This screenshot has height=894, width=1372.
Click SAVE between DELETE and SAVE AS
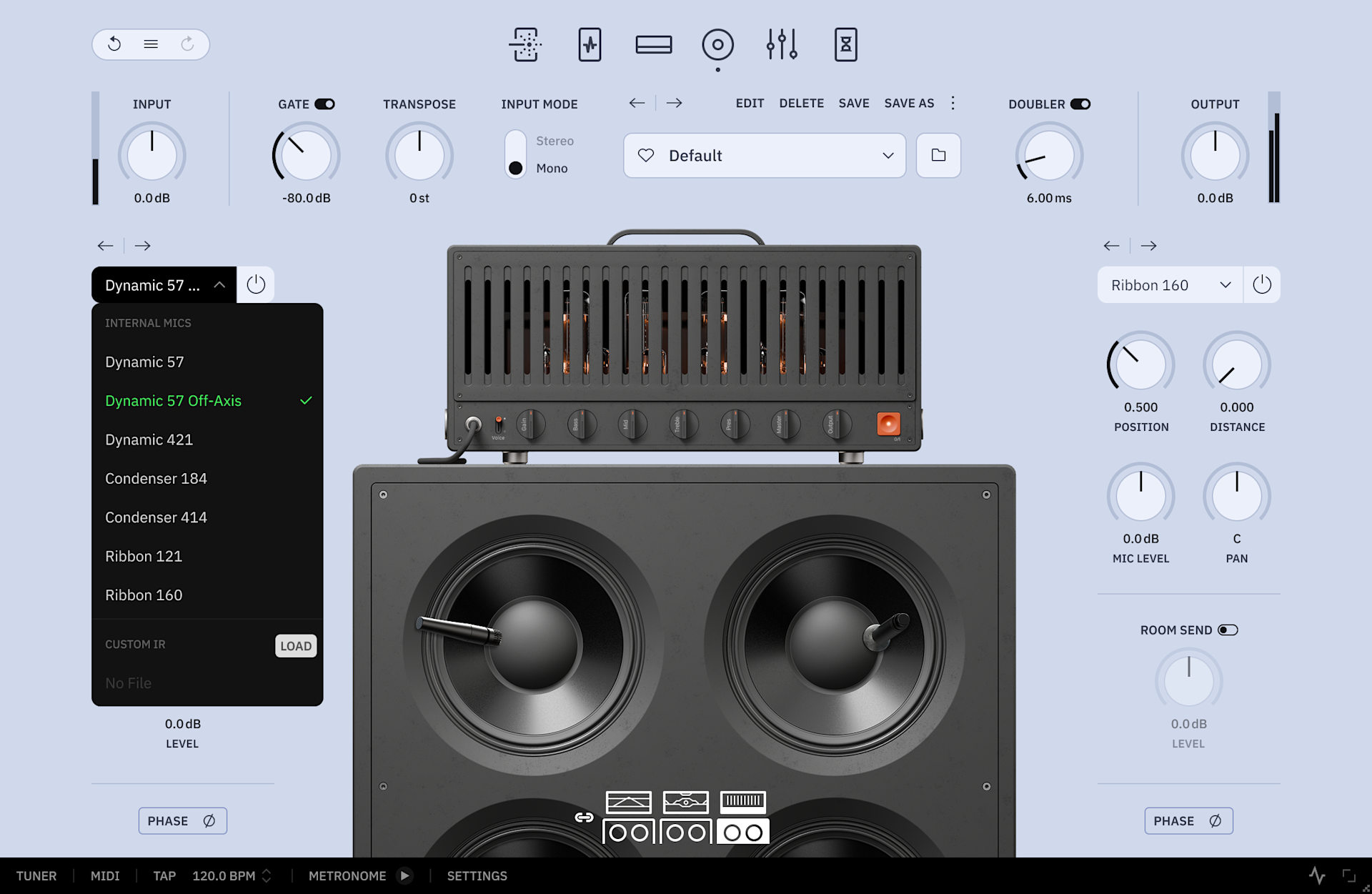click(x=854, y=103)
